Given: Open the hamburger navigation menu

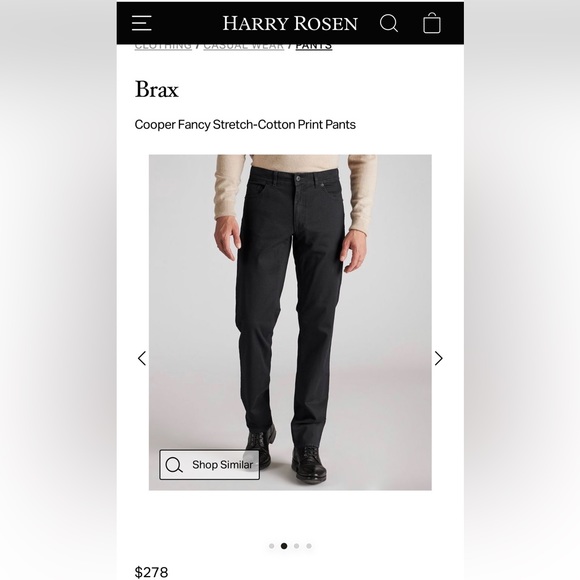Looking at the screenshot, I should point(142,23).
